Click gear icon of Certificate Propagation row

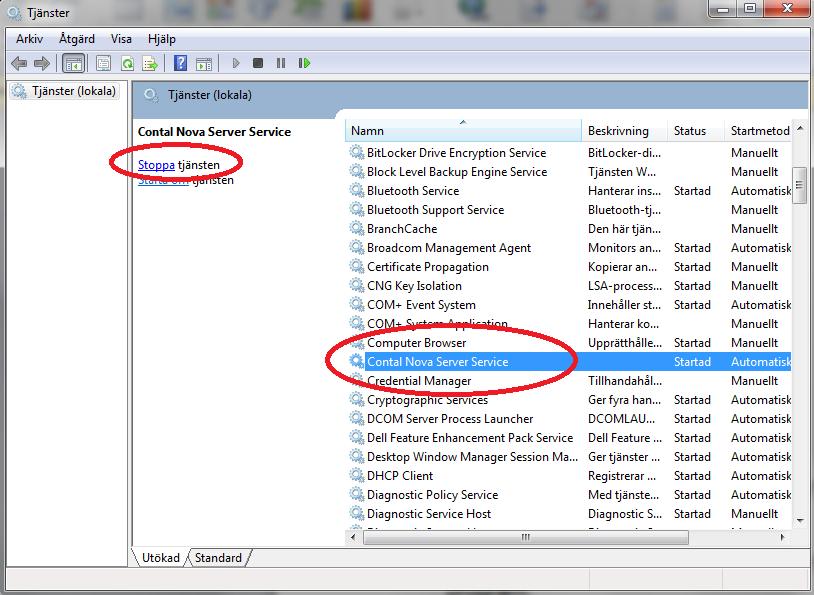point(357,266)
